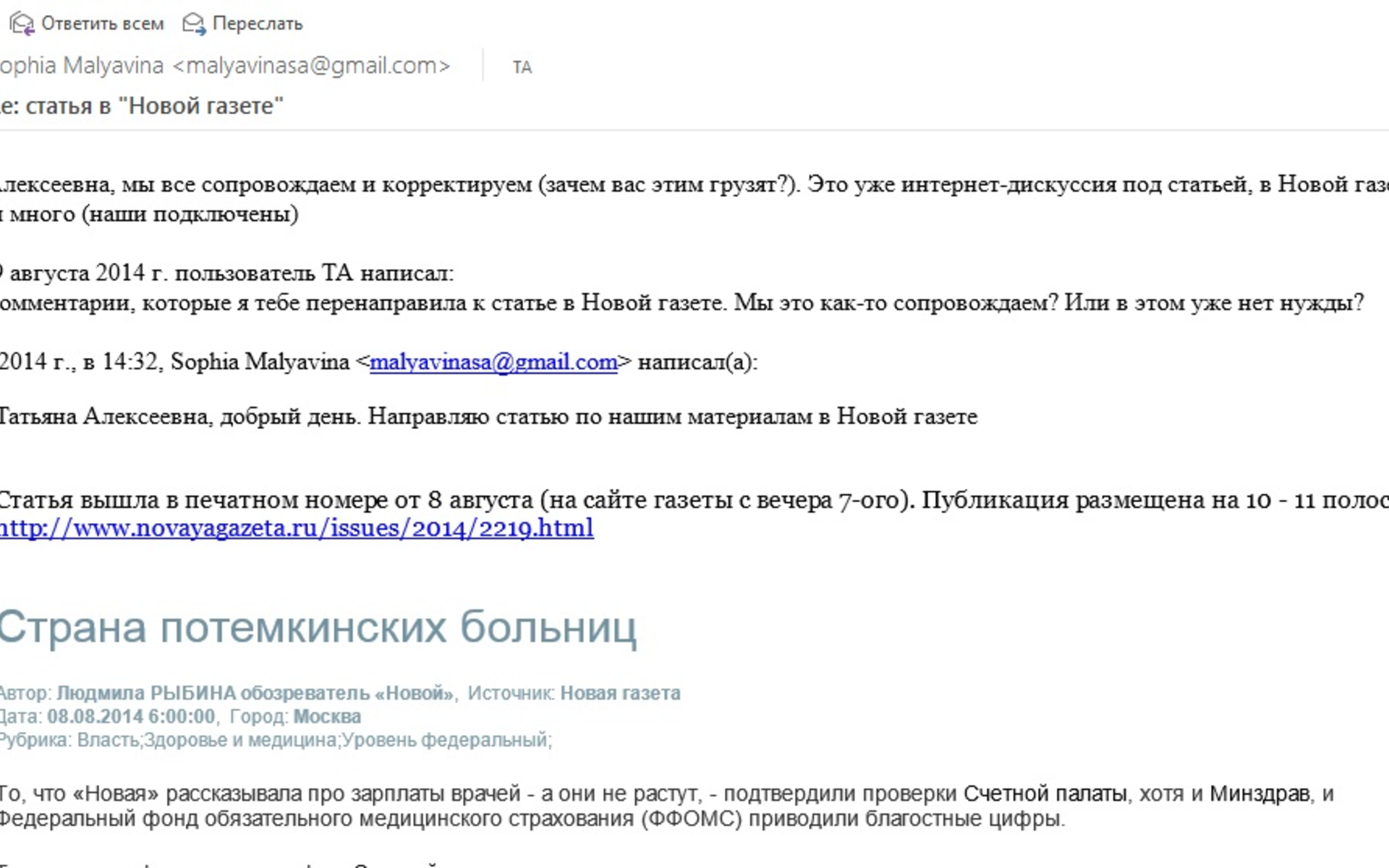Viewport: 1389px width, 868px height.
Task: Click the subject line 'статья в "Новой газете"'
Action: 154,106
